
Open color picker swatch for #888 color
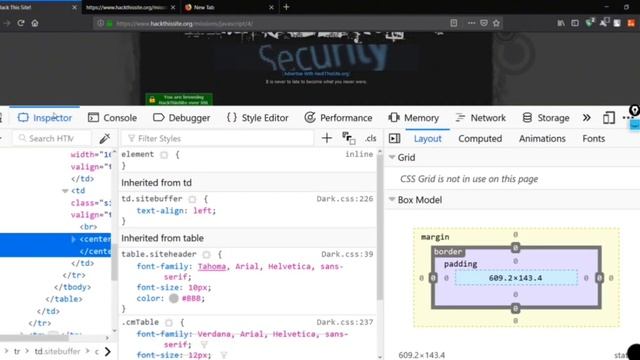click(173, 298)
